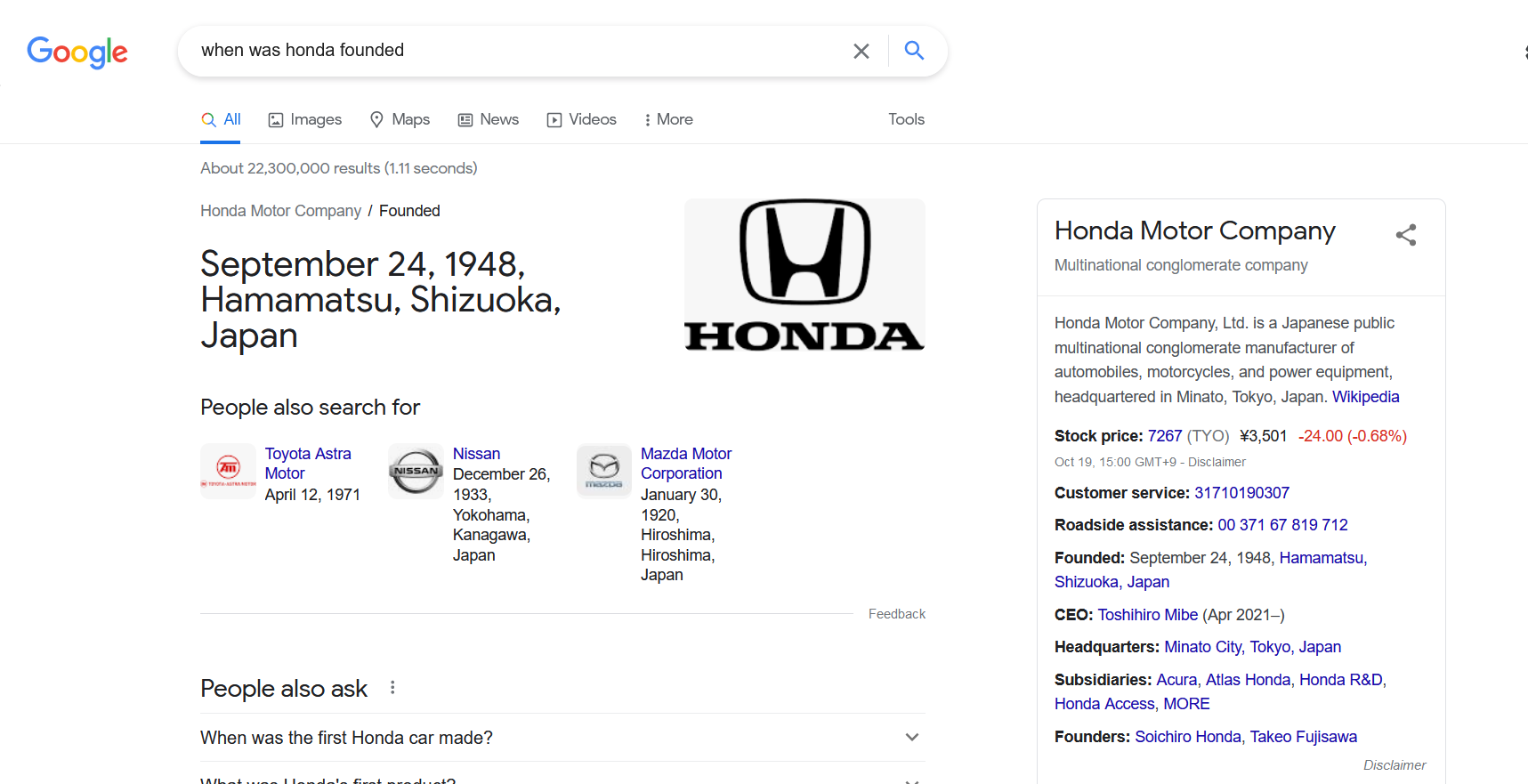Open the Tools options
The image size is (1528, 784).
click(906, 119)
